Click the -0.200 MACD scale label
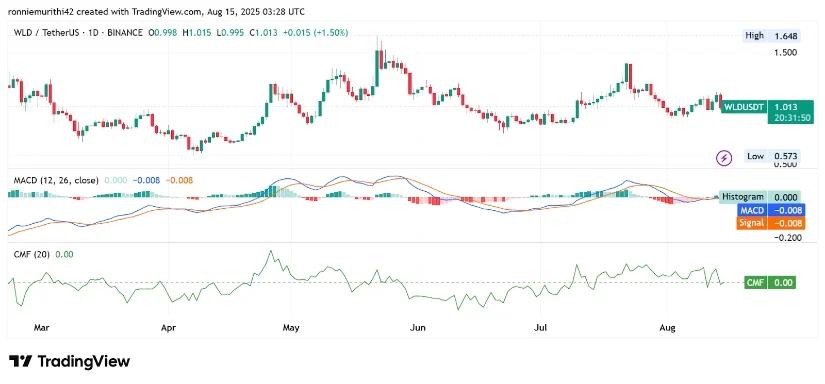 coord(787,237)
